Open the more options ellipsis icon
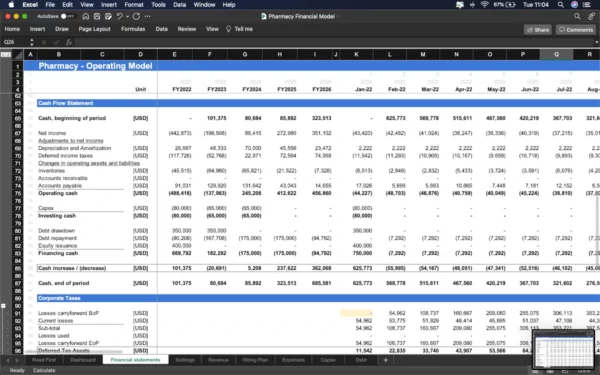This screenshot has height=375, width=600. (x=147, y=16)
